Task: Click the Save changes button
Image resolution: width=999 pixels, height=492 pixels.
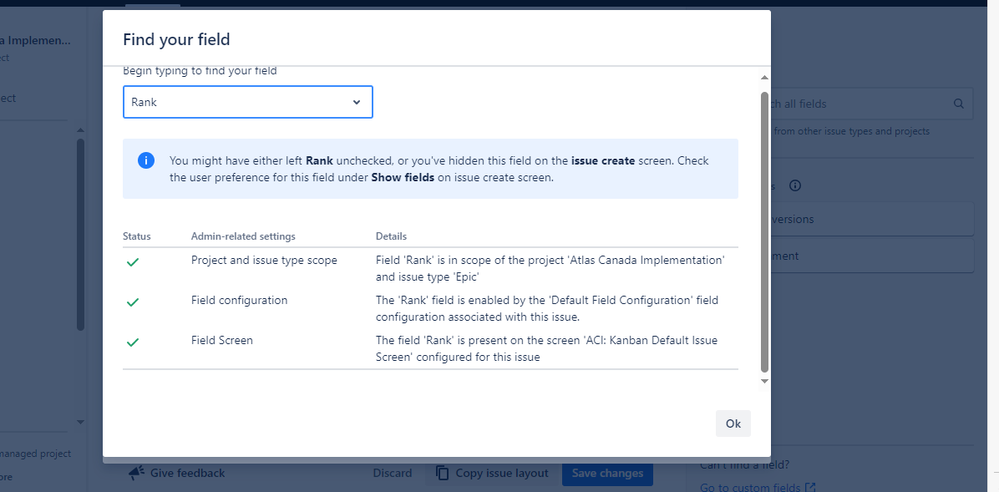Action: [607, 474]
